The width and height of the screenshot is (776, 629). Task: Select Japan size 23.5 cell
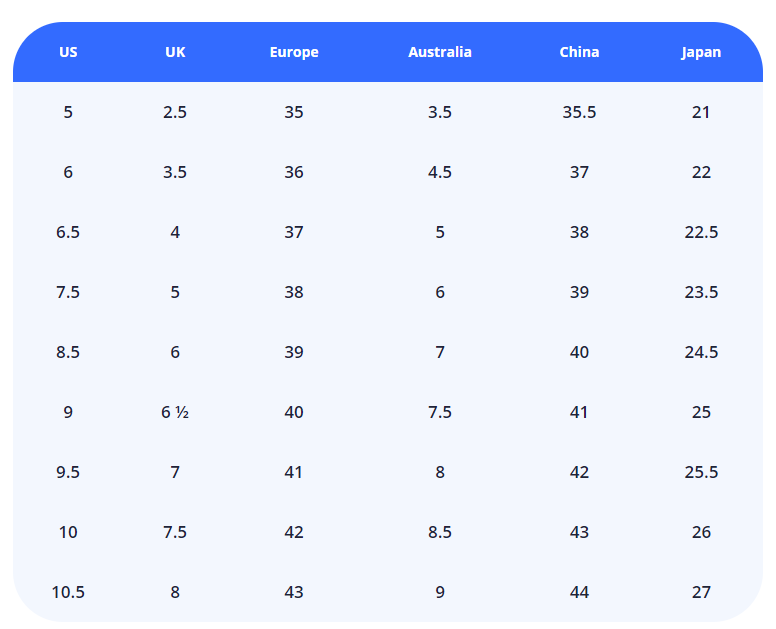click(701, 292)
